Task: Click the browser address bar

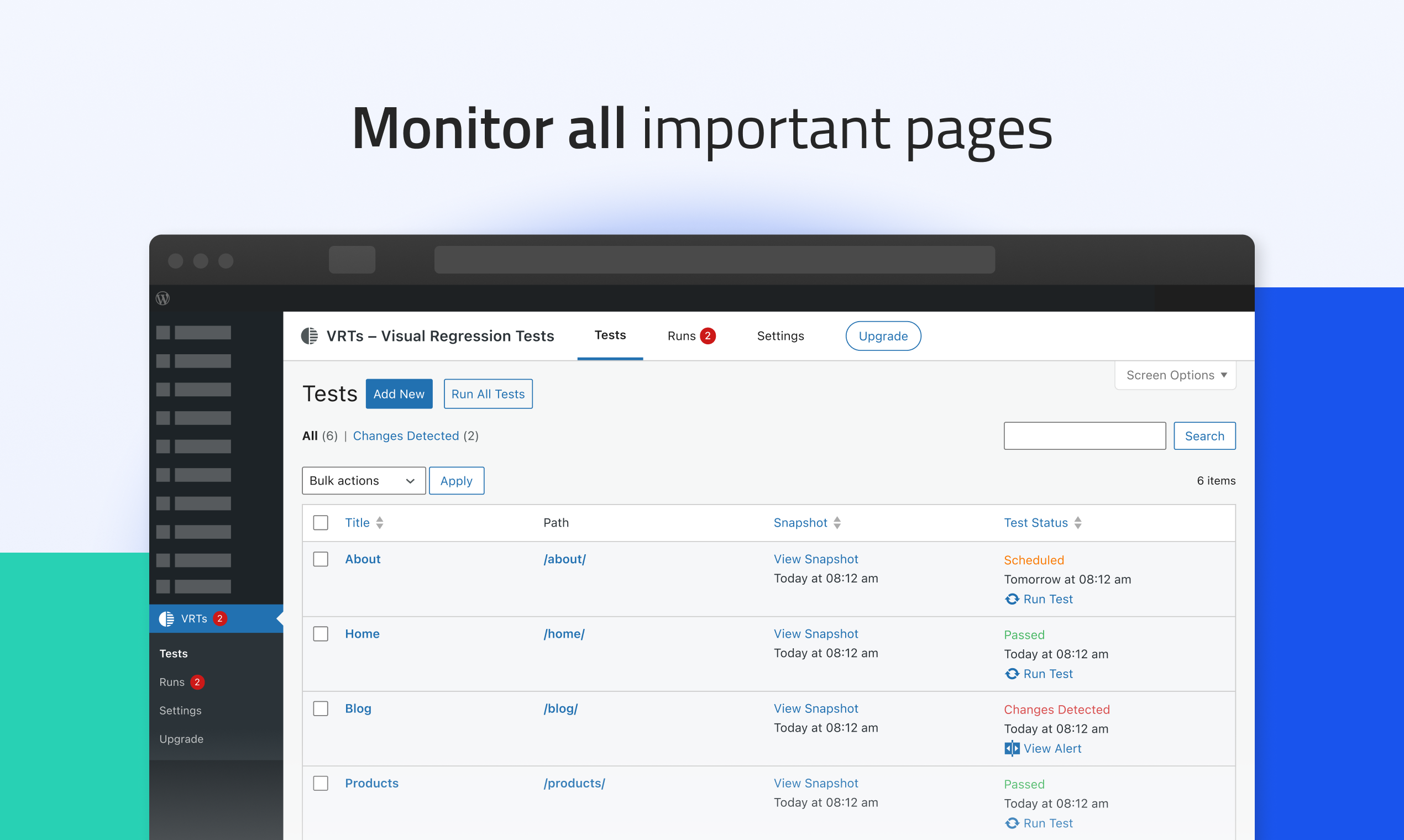Action: pos(715,260)
